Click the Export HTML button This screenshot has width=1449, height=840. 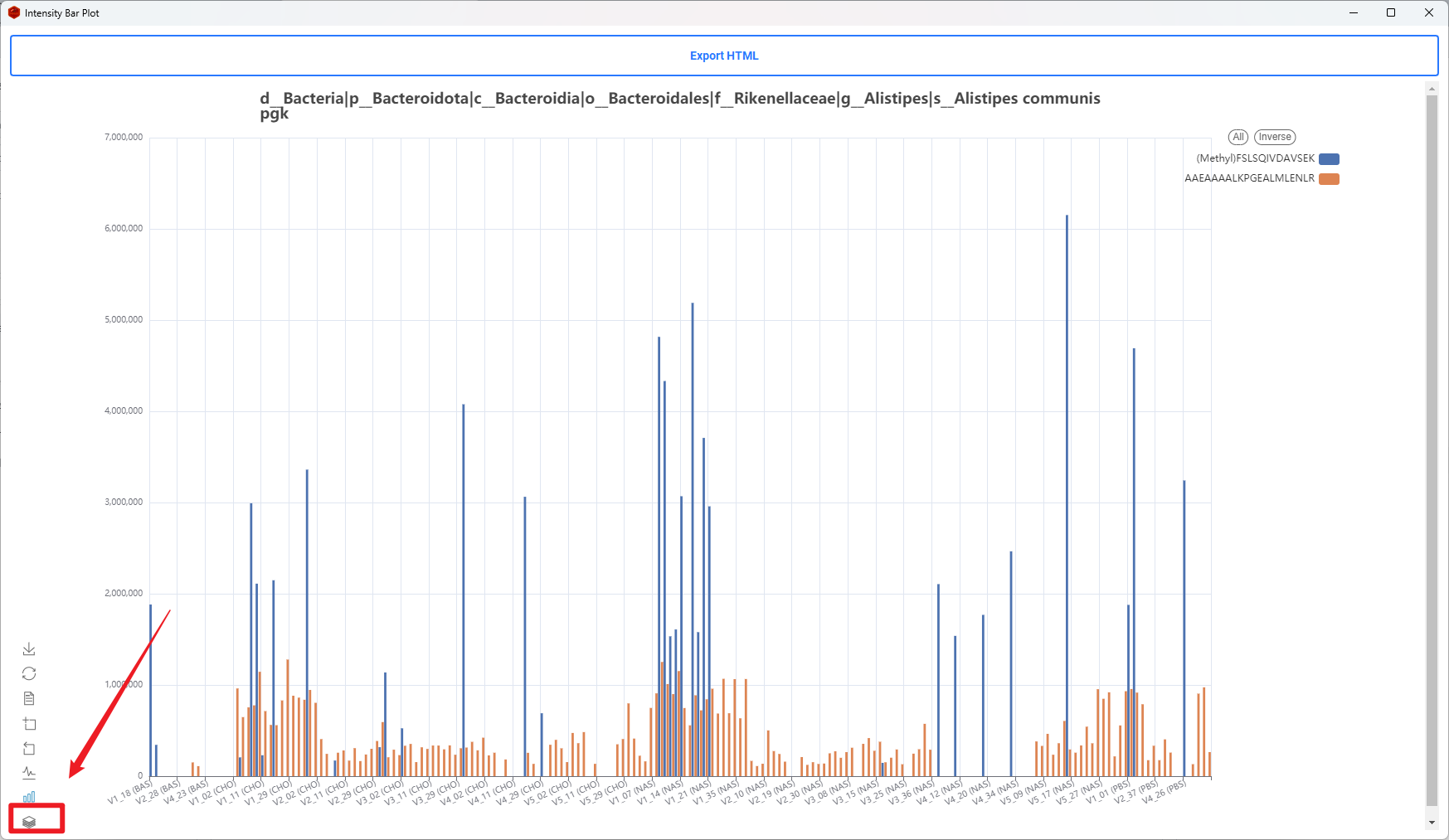click(x=724, y=56)
